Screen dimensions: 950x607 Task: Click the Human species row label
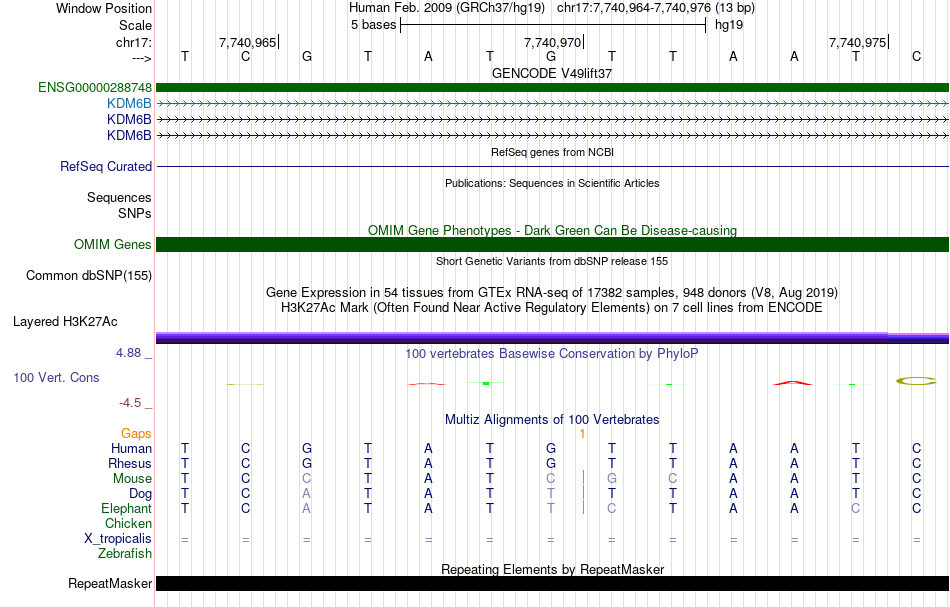click(131, 448)
